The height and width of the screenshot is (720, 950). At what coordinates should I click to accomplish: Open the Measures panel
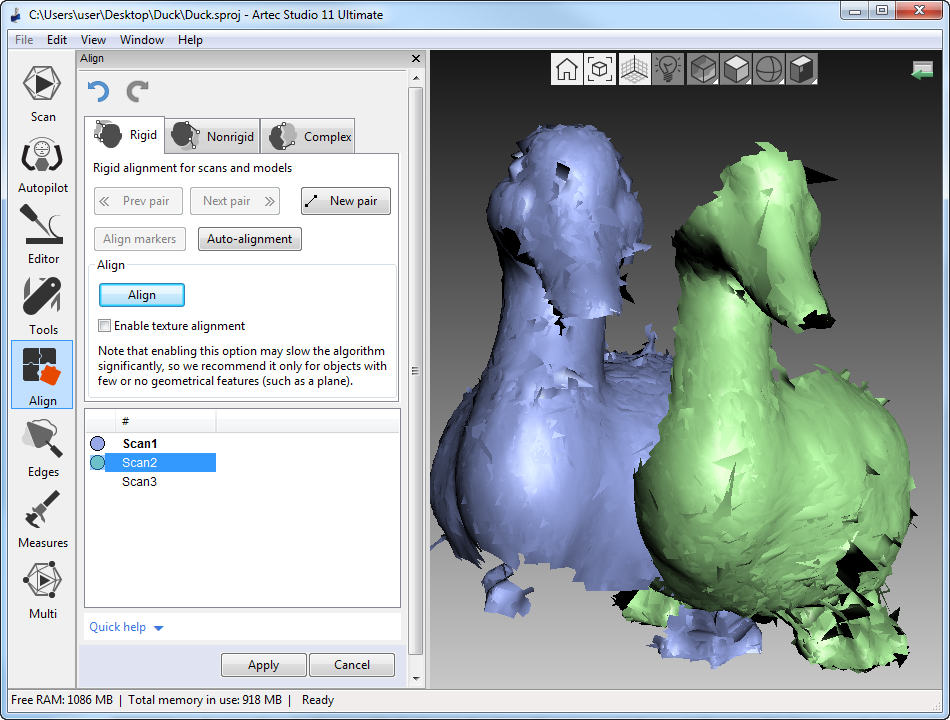click(x=42, y=519)
